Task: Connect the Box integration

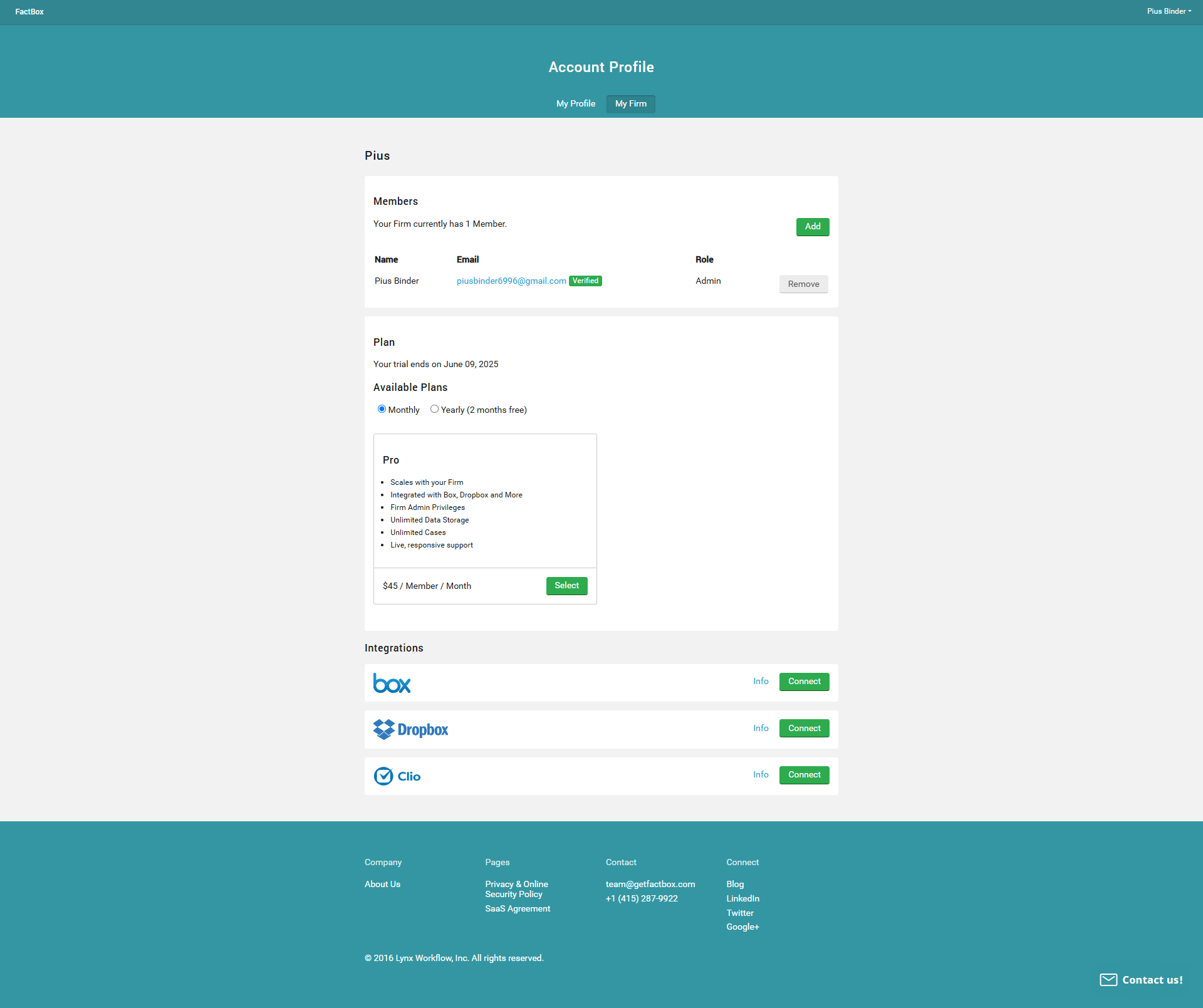Action: click(x=805, y=682)
